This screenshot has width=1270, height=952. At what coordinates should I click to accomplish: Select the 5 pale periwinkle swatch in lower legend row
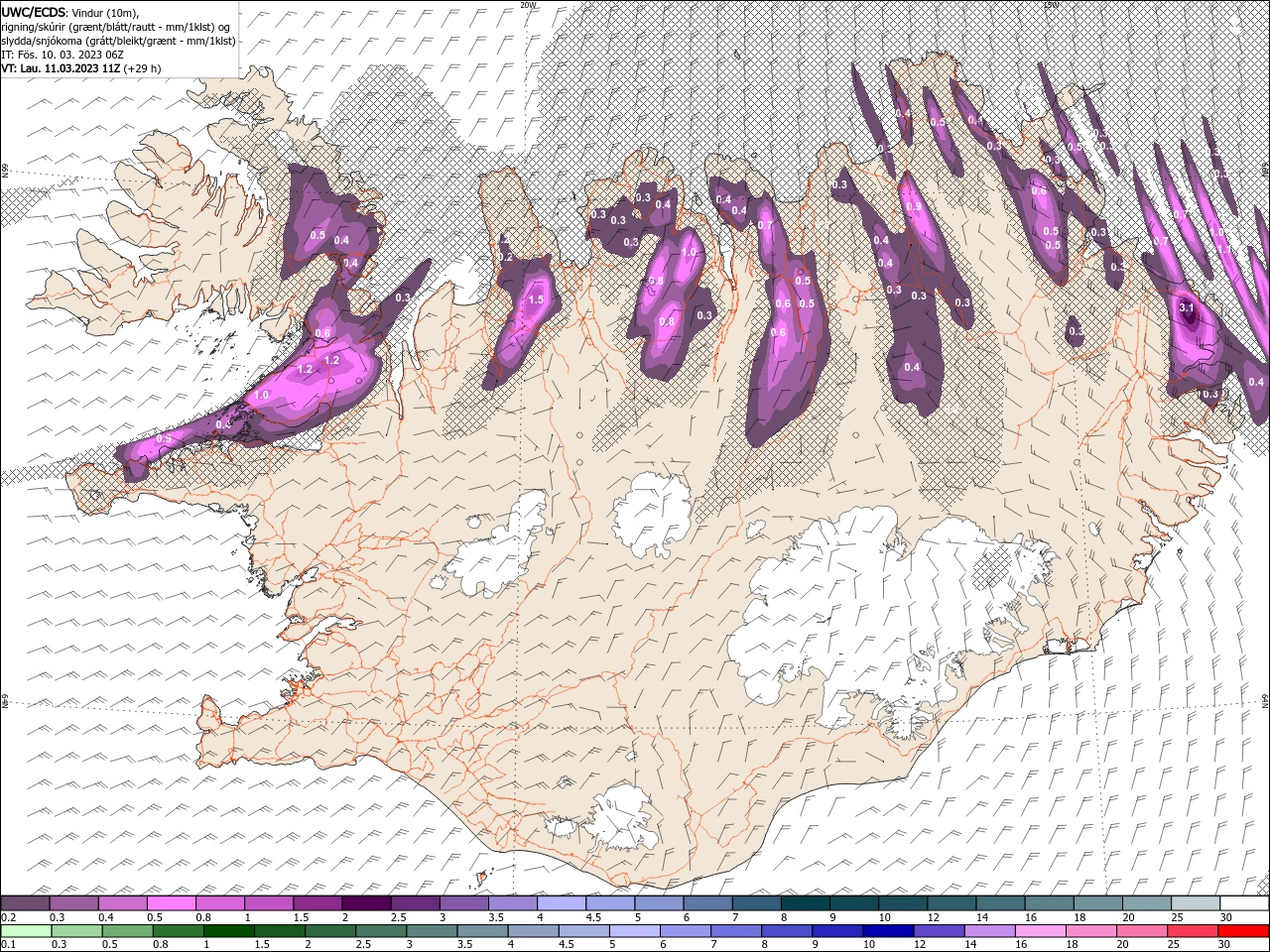pyautogui.click(x=634, y=931)
